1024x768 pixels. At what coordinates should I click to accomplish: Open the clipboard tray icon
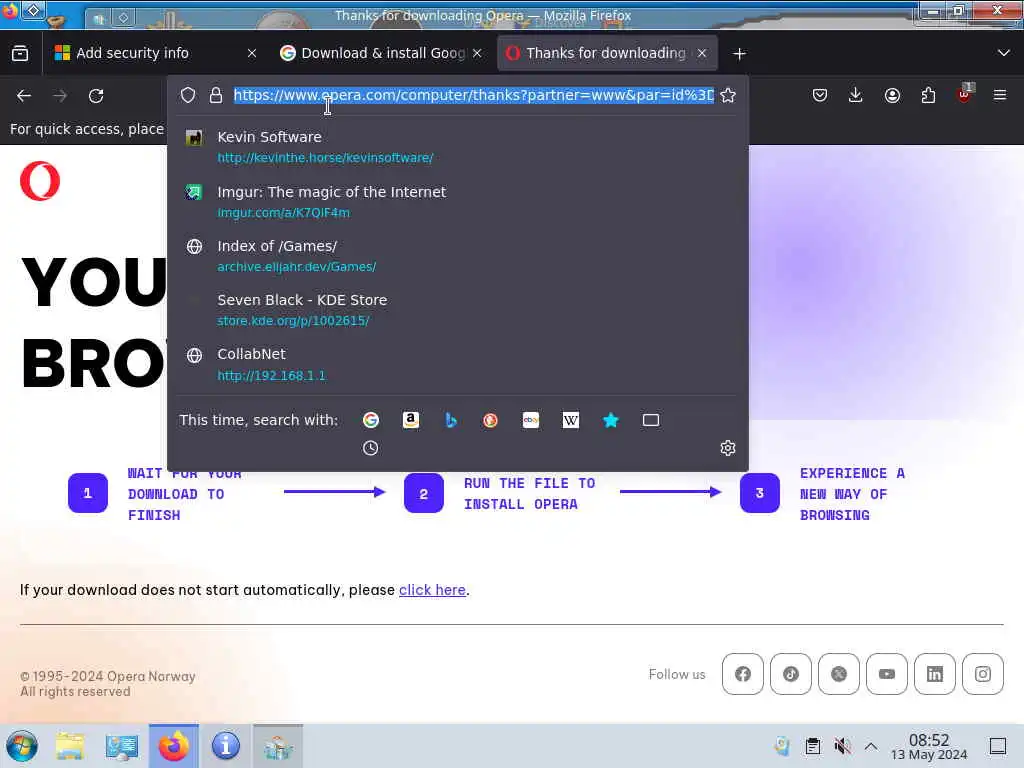(812, 746)
